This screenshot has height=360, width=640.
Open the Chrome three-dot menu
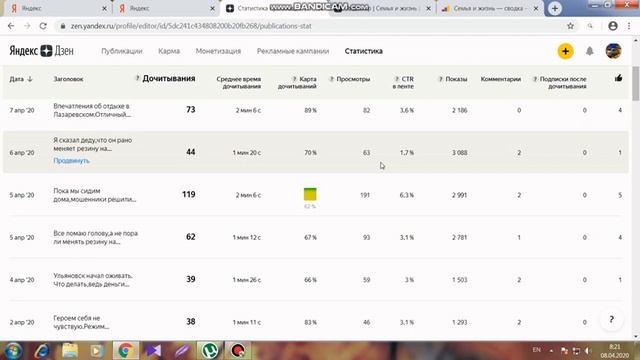629,26
